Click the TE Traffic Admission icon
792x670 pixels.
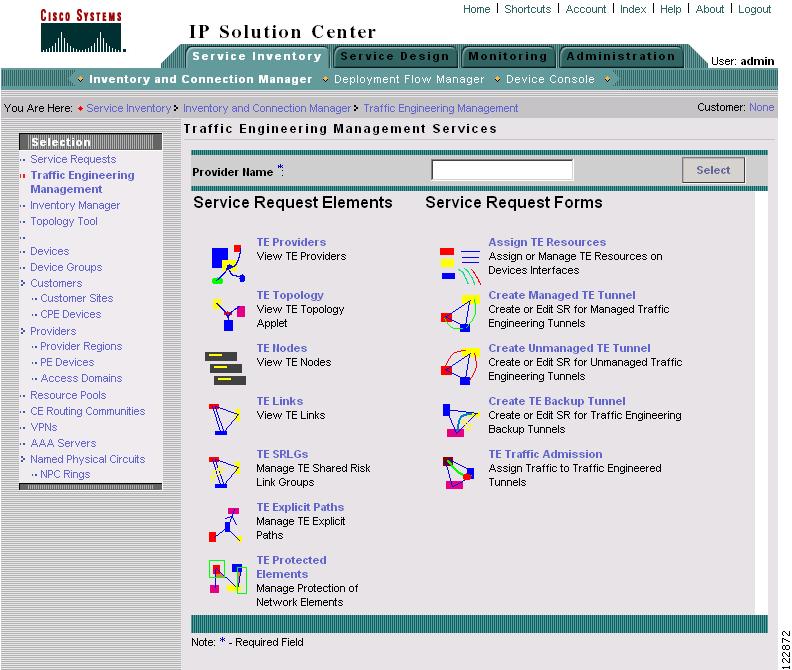pyautogui.click(x=459, y=473)
